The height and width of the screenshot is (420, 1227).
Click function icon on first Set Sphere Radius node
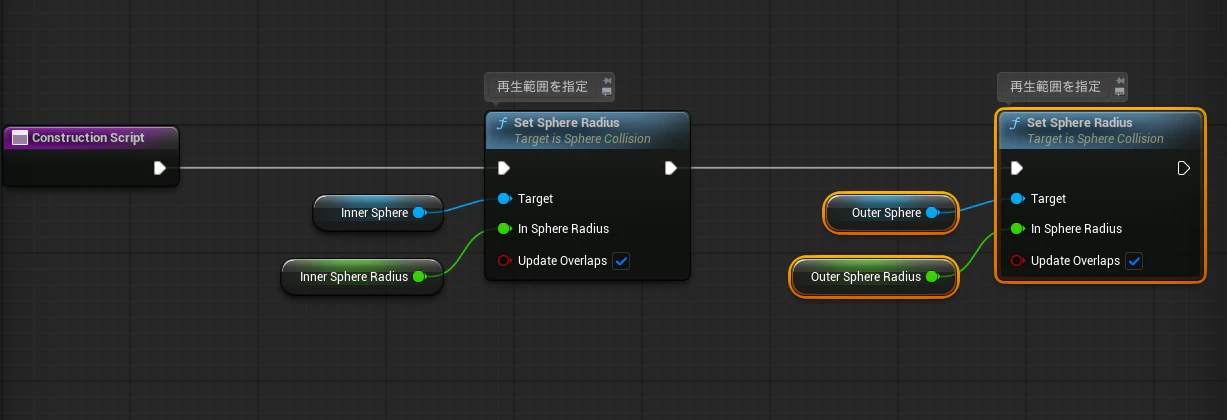click(502, 123)
